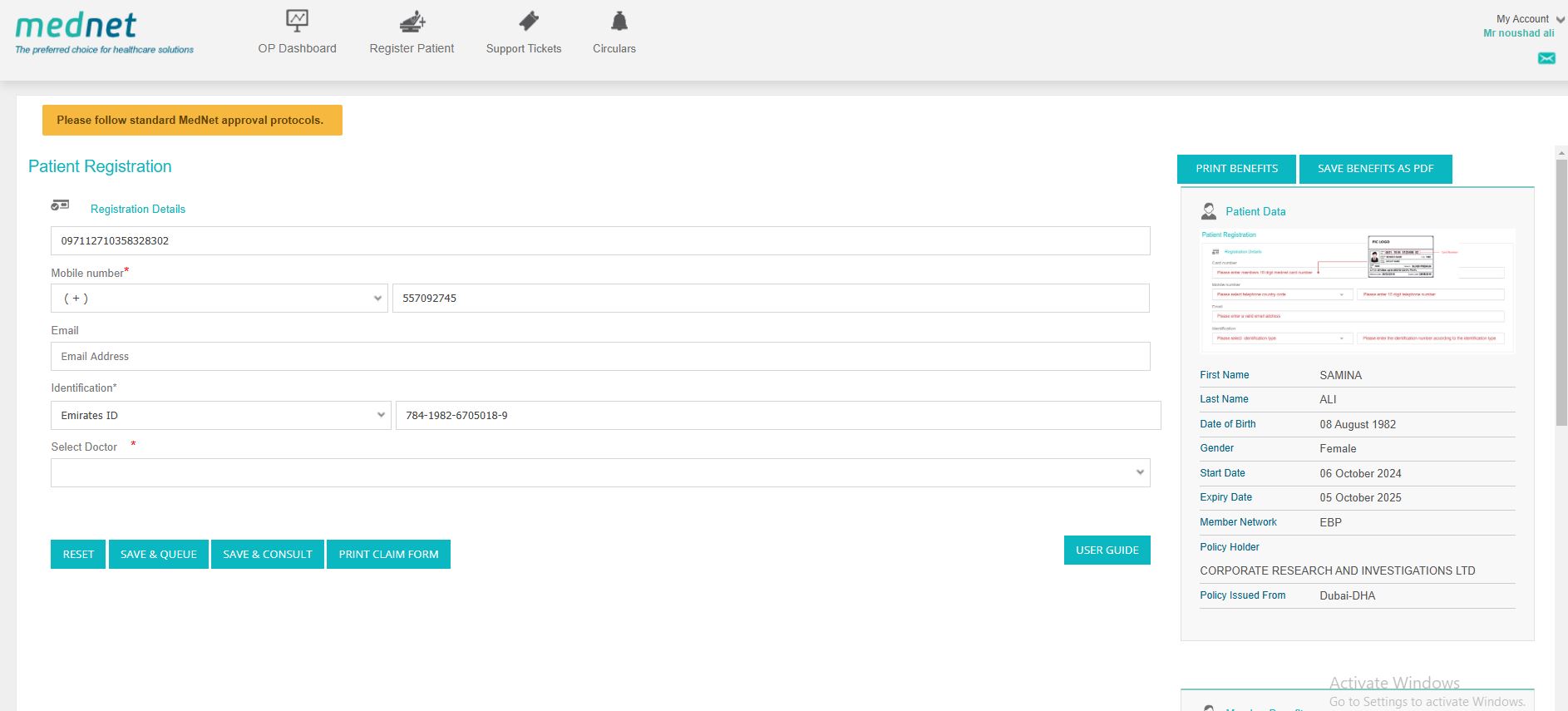
Task: Click last name value ALI
Action: coord(1329,399)
